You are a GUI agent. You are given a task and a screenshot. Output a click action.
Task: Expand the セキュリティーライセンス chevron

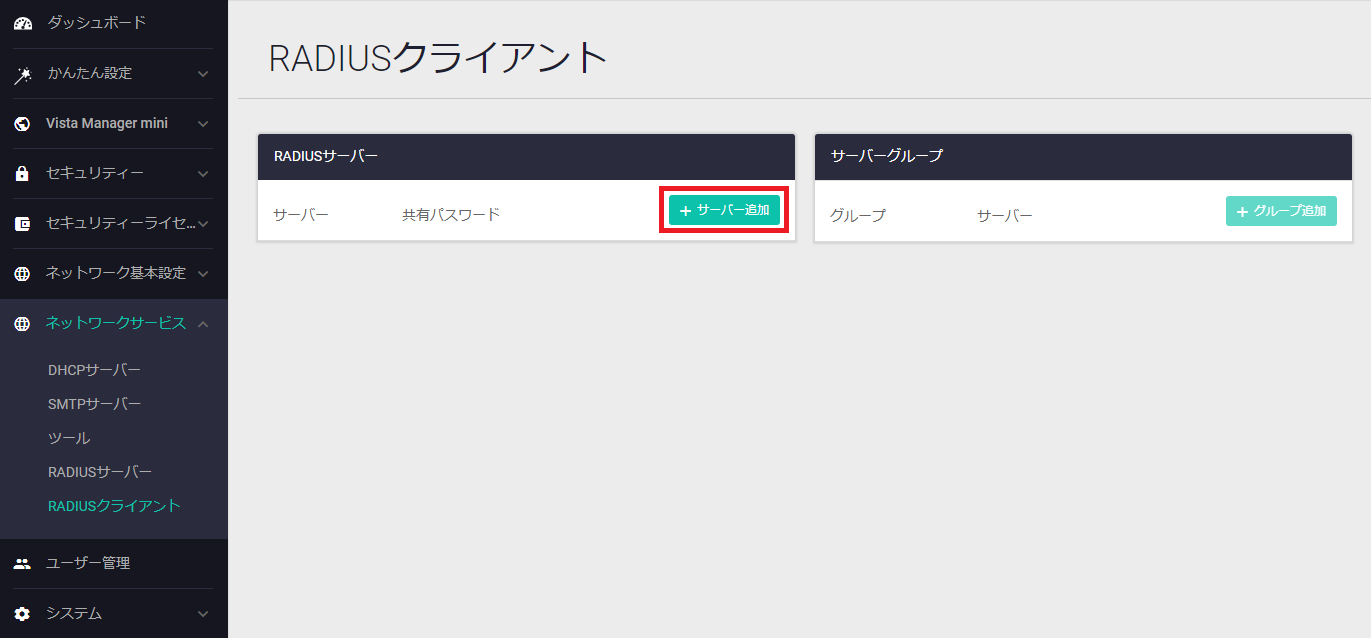tap(203, 224)
